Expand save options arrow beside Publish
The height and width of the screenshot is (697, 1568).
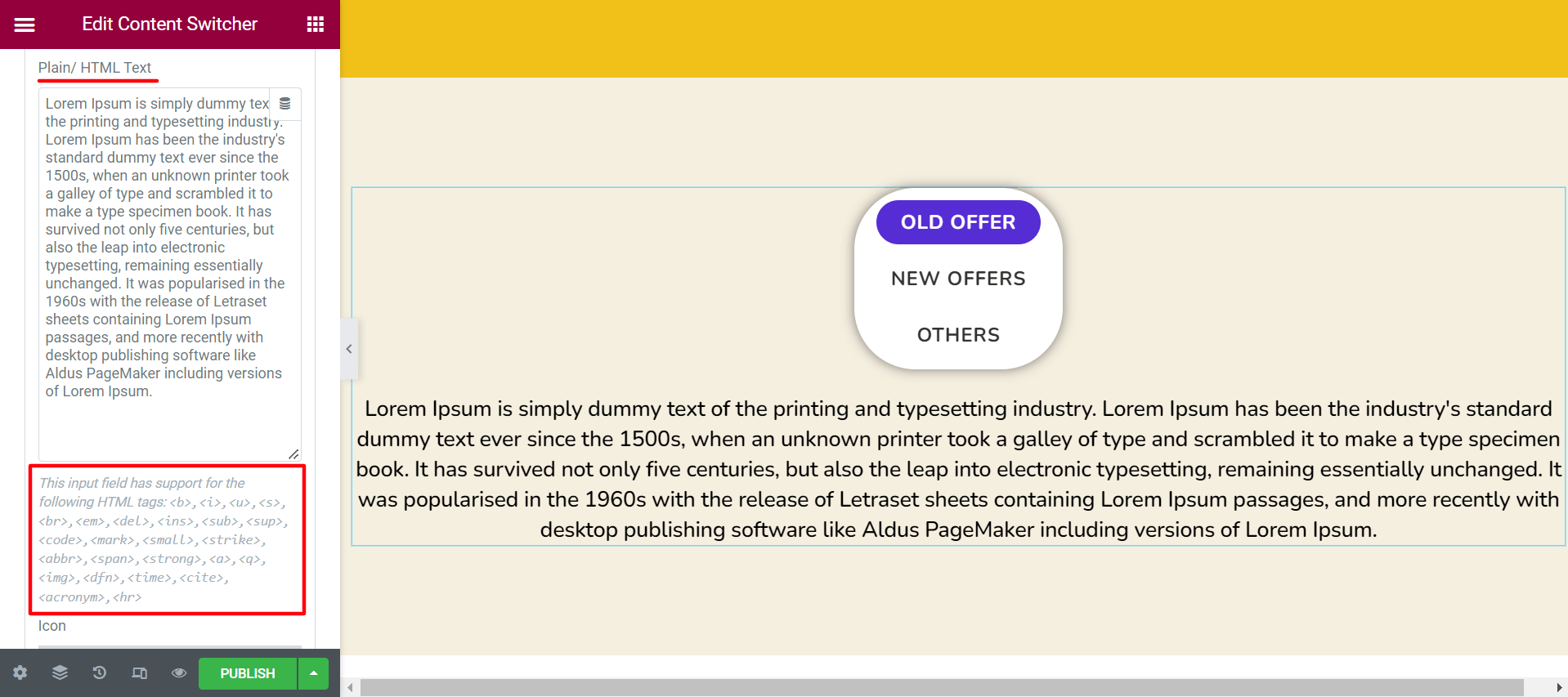[x=313, y=673]
